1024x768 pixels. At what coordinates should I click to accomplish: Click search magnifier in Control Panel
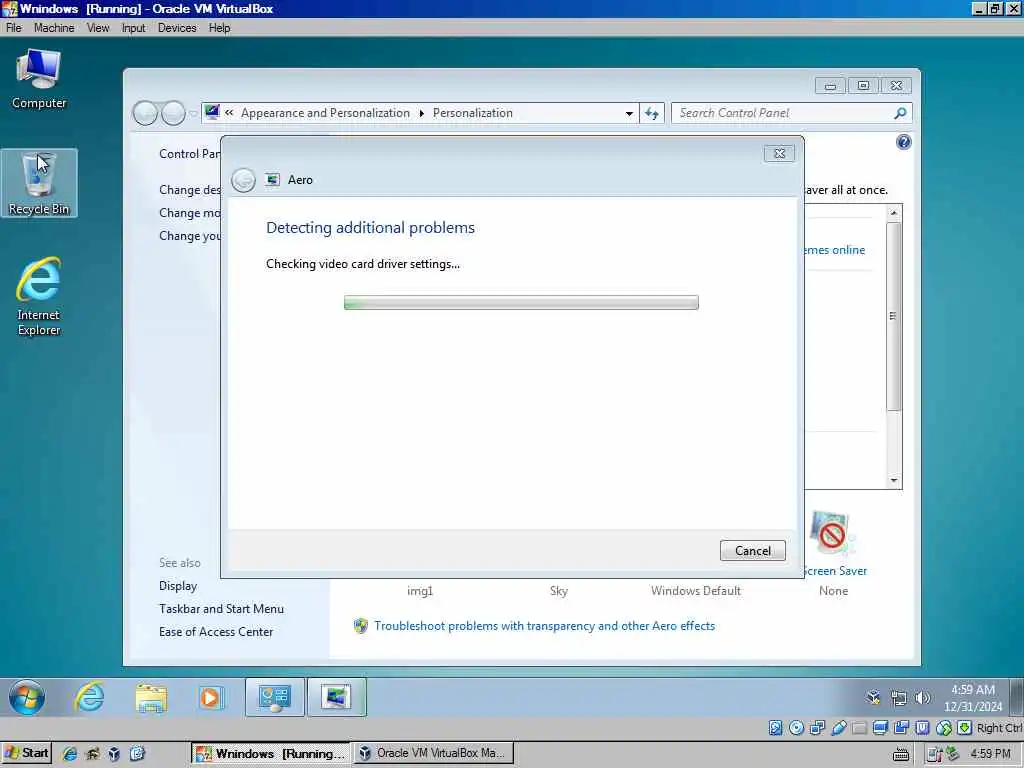tap(900, 113)
